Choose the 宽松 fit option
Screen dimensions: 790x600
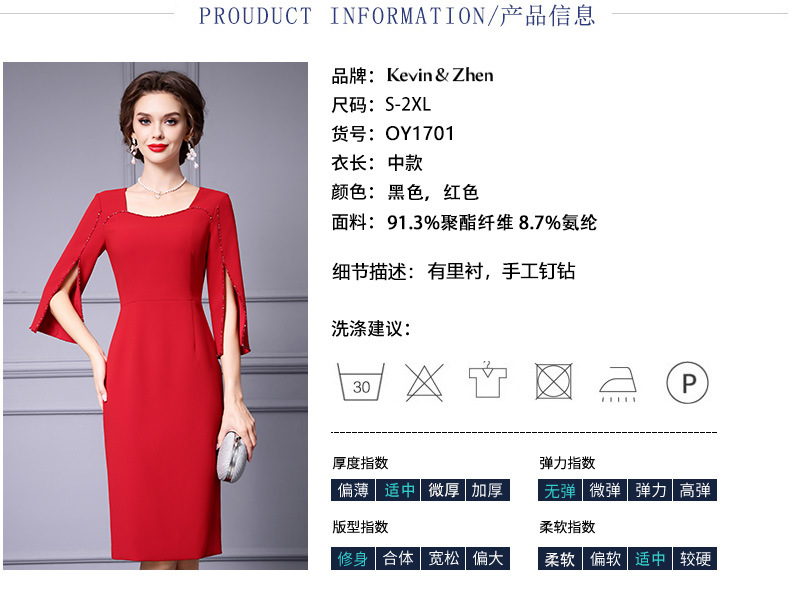[443, 558]
